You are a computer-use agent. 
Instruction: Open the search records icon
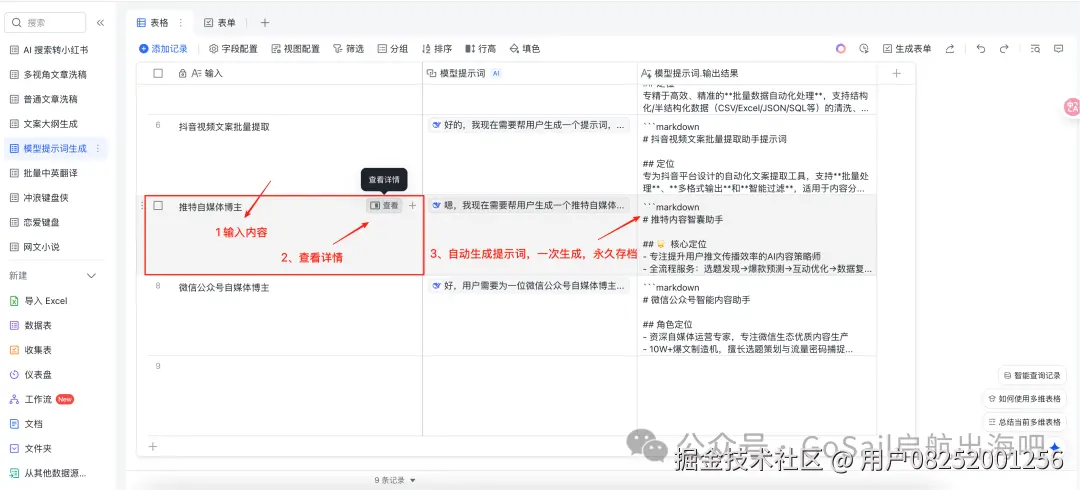[1035, 49]
